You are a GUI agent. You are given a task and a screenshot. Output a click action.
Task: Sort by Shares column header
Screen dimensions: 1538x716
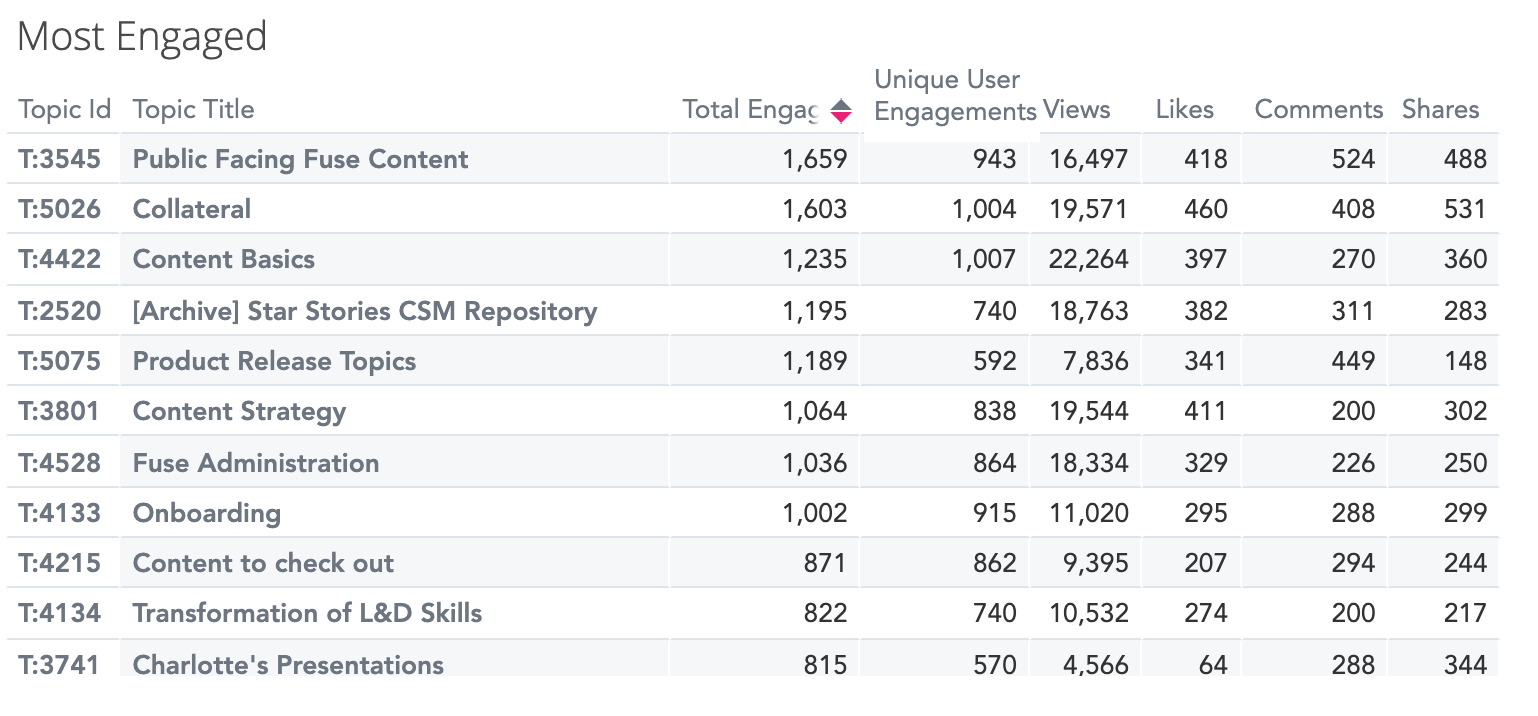pos(1440,110)
